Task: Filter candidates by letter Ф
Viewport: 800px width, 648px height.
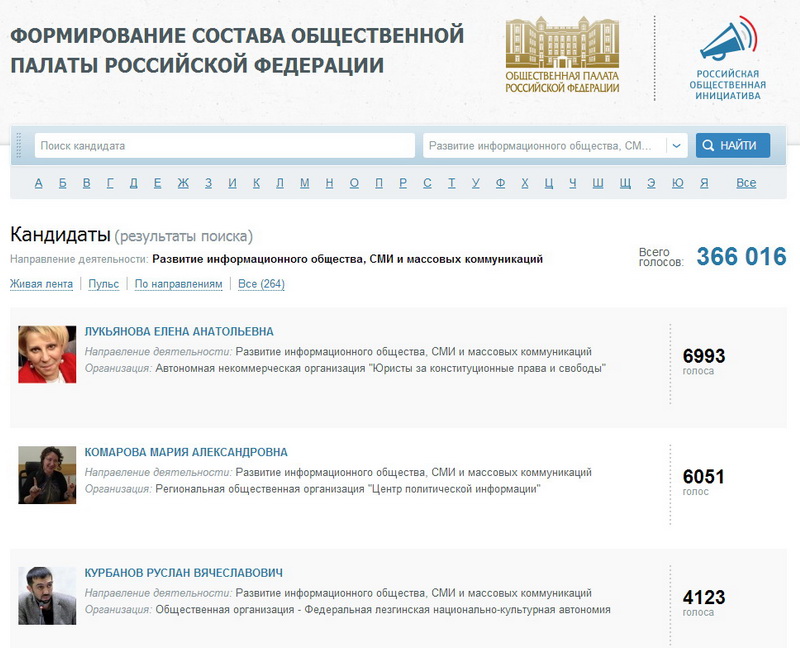Action: (501, 183)
